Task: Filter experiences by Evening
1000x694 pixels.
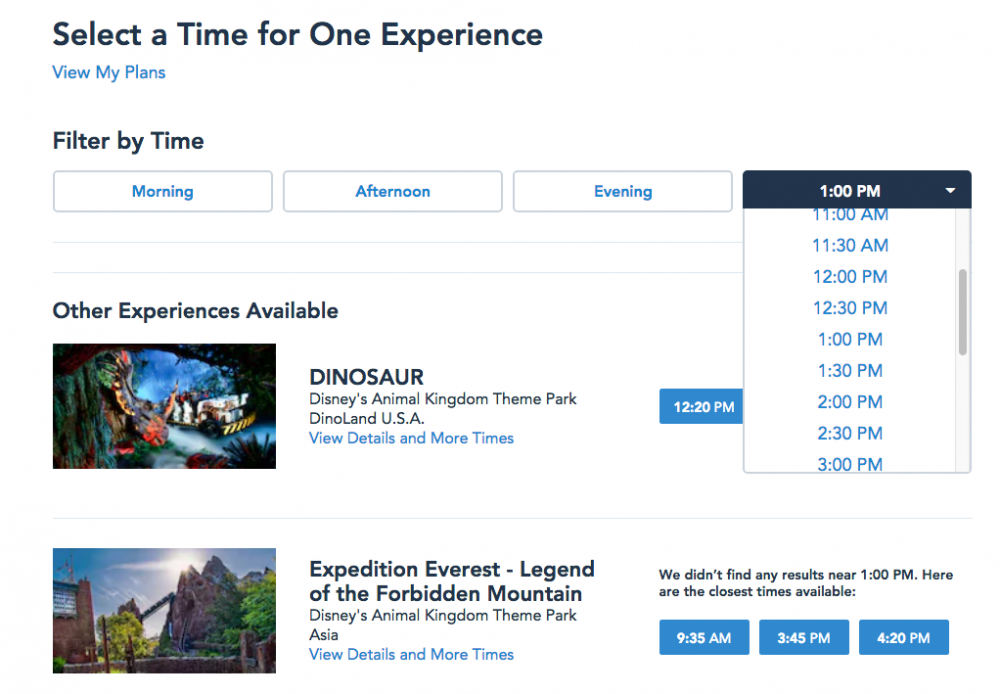Action: (622, 191)
